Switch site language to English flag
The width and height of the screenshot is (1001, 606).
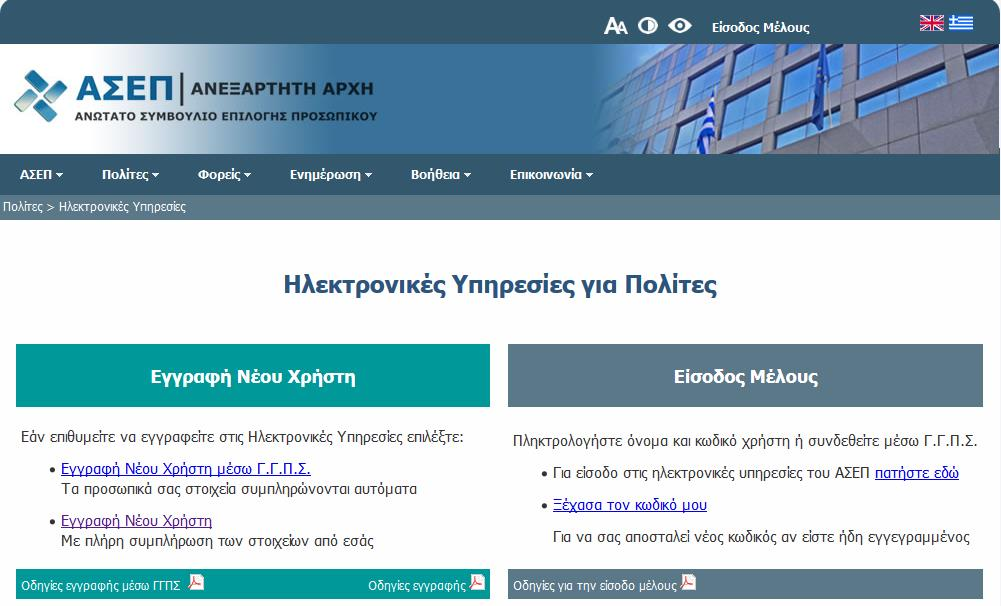click(931, 23)
